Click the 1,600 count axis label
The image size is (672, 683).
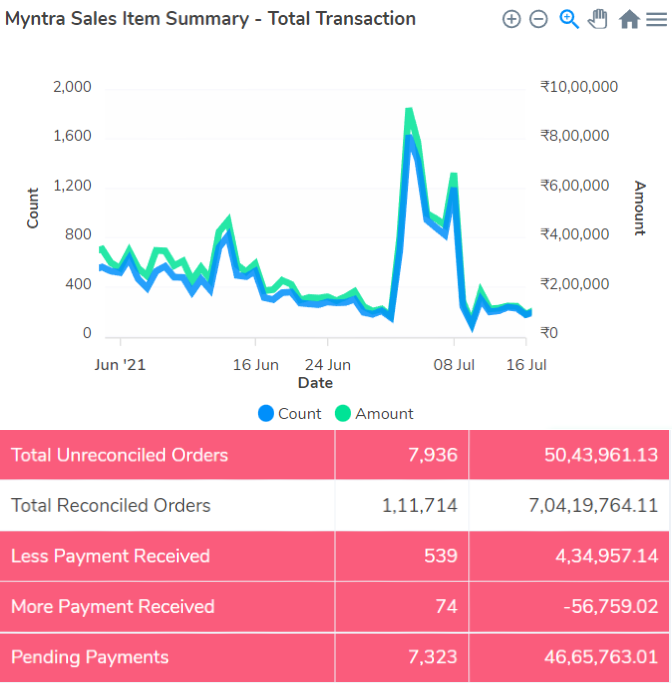(72, 136)
